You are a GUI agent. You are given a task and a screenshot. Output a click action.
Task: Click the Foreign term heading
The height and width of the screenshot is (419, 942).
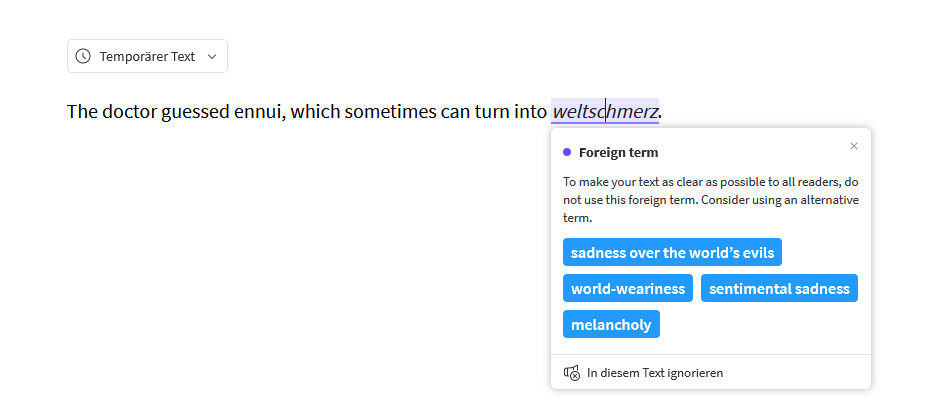pos(618,153)
